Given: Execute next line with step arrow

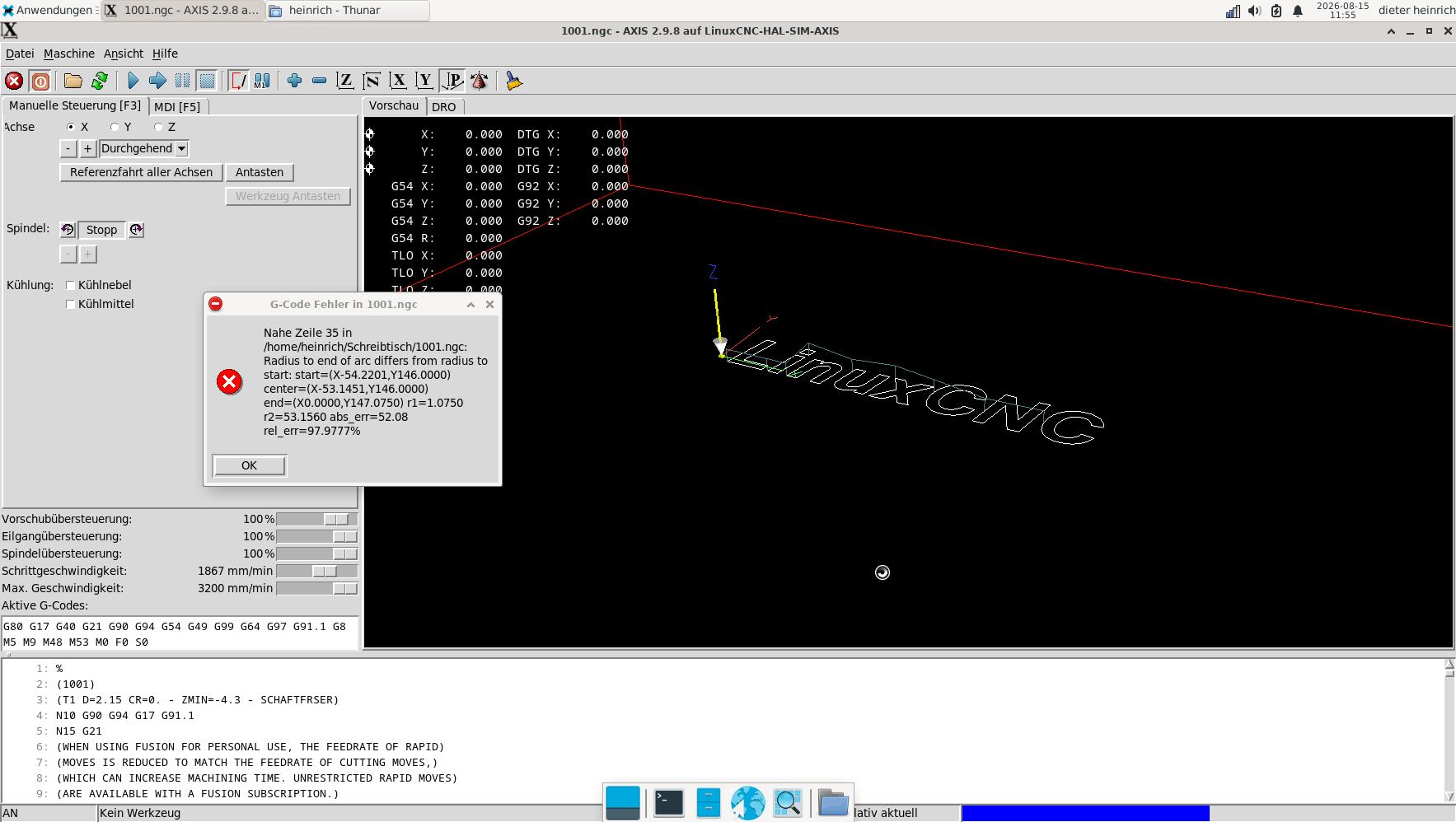Looking at the screenshot, I should tap(157, 81).
